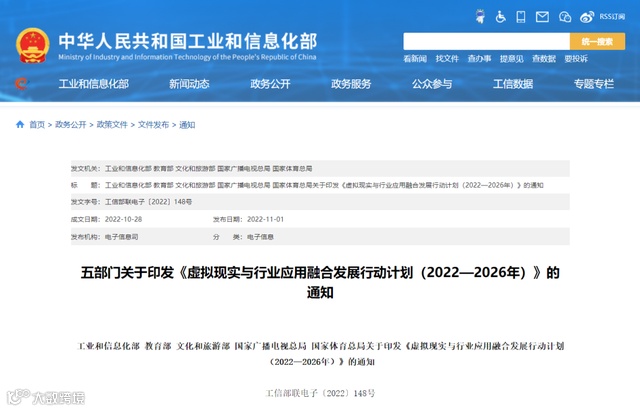The height and width of the screenshot is (411, 640).
Task: Click the envelope mail icon
Action: coord(542,17)
